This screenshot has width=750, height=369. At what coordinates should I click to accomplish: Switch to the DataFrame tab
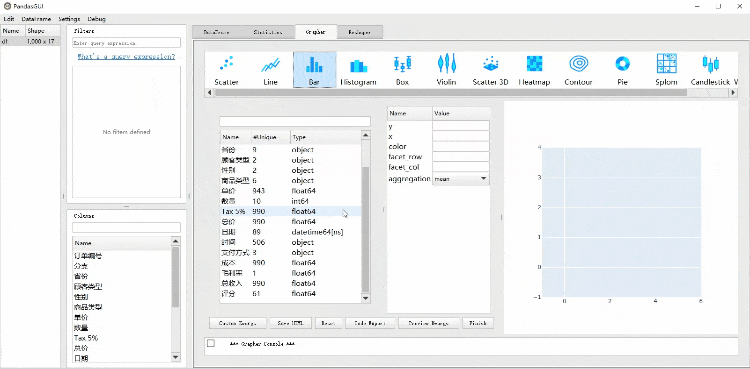[x=217, y=33]
